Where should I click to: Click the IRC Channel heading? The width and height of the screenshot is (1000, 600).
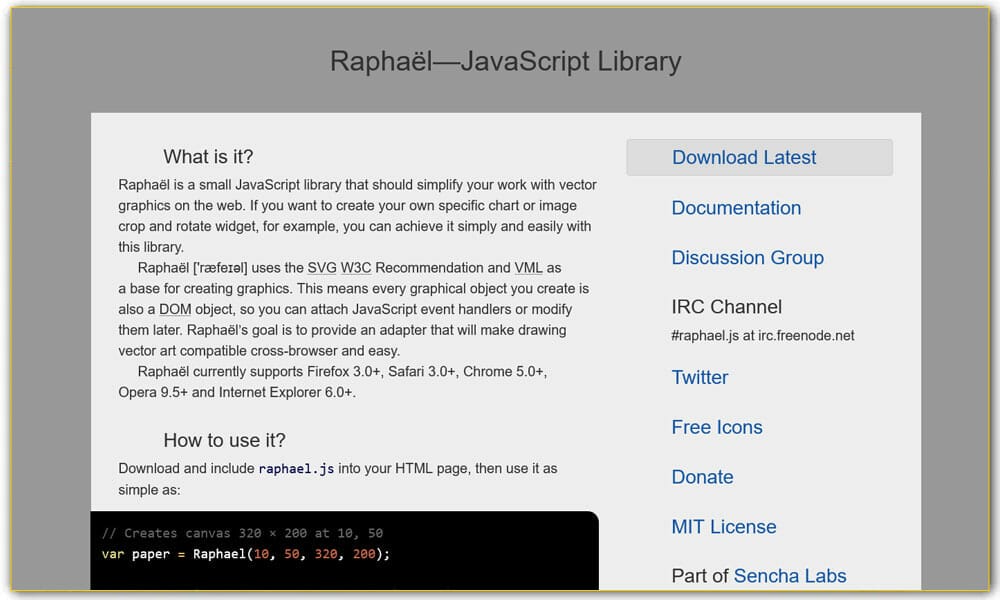pyautogui.click(x=726, y=307)
